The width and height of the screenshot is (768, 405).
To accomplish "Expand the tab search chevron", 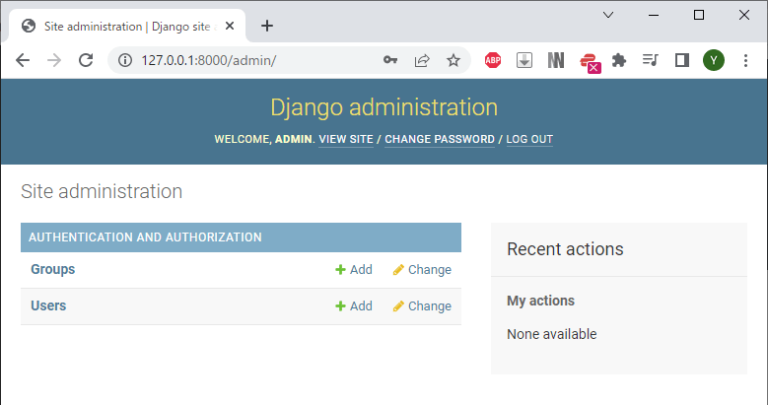I will pos(608,15).
